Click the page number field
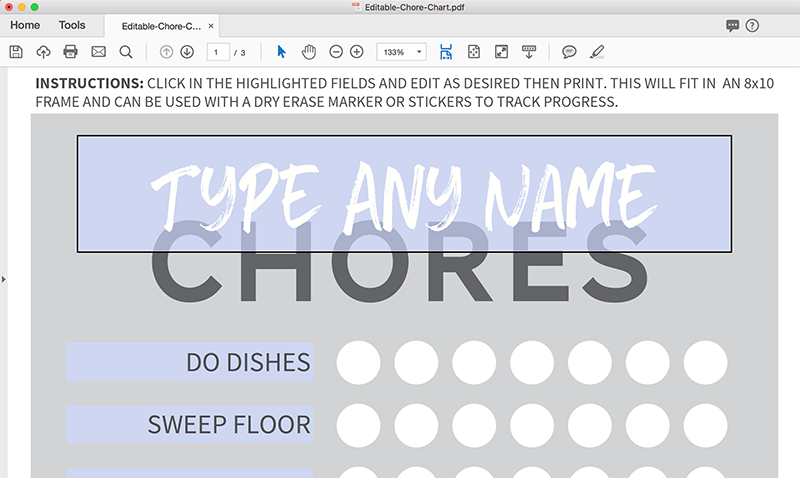 218,52
